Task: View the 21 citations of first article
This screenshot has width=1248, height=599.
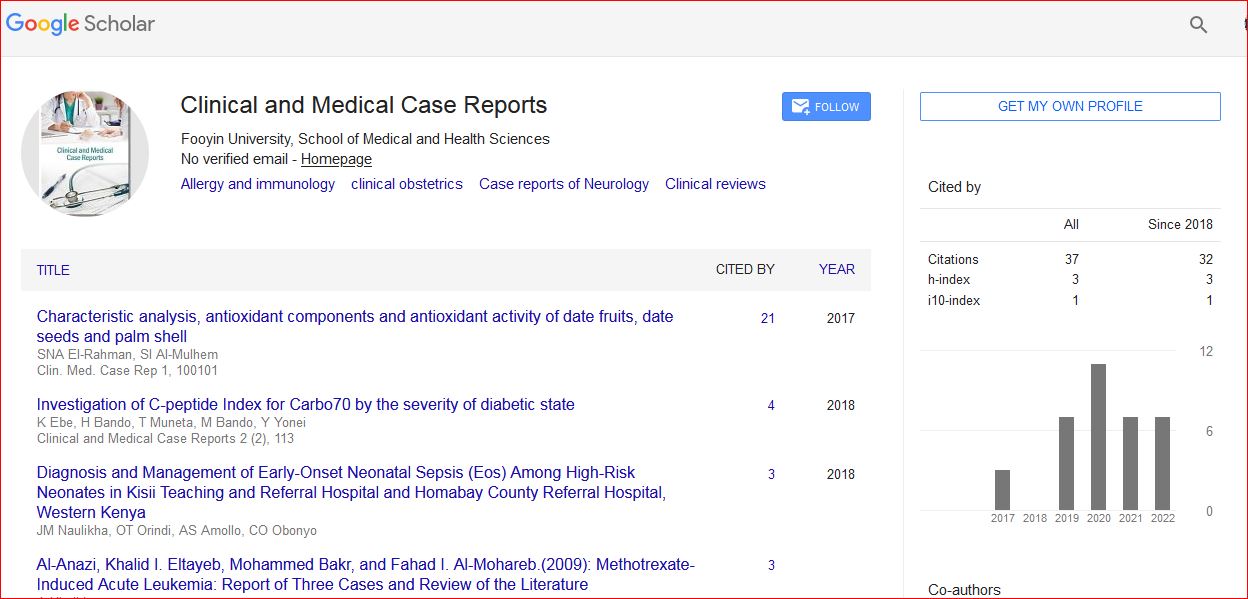Action: [x=767, y=319]
